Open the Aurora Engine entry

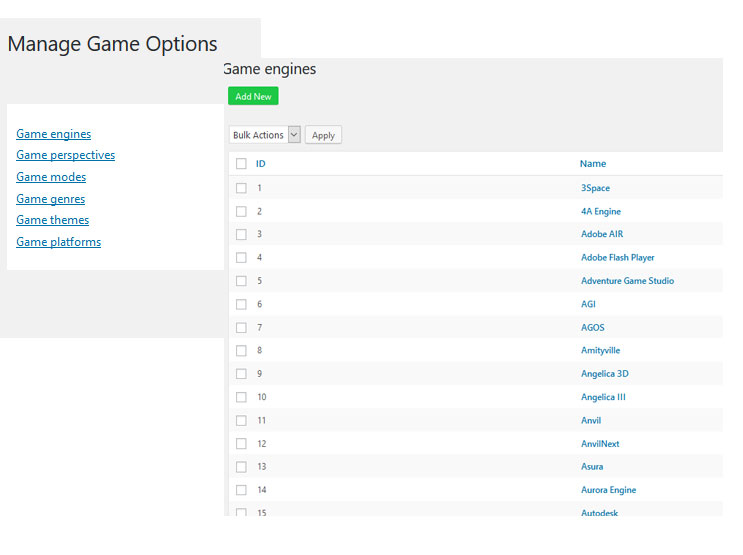pos(608,490)
